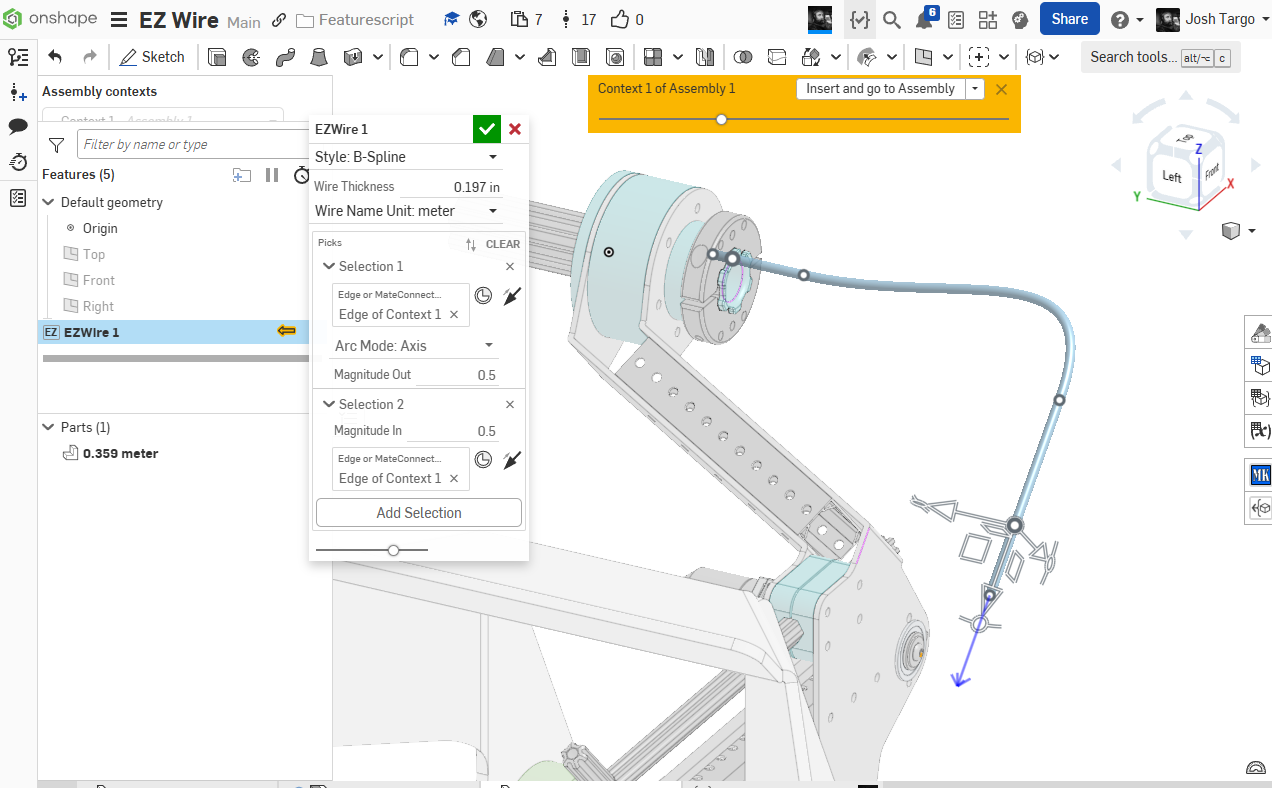
Task: Select the Draft tool
Action: coord(495,57)
